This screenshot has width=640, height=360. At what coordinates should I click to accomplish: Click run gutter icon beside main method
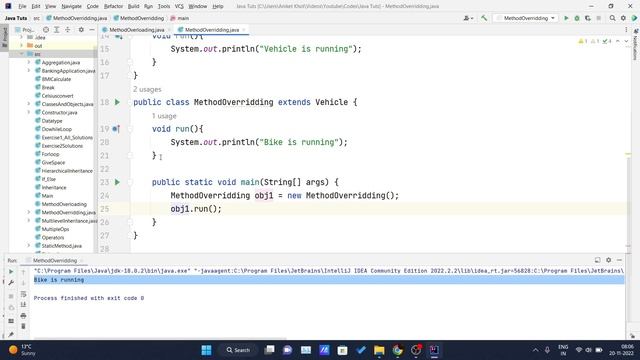pyautogui.click(x=117, y=182)
